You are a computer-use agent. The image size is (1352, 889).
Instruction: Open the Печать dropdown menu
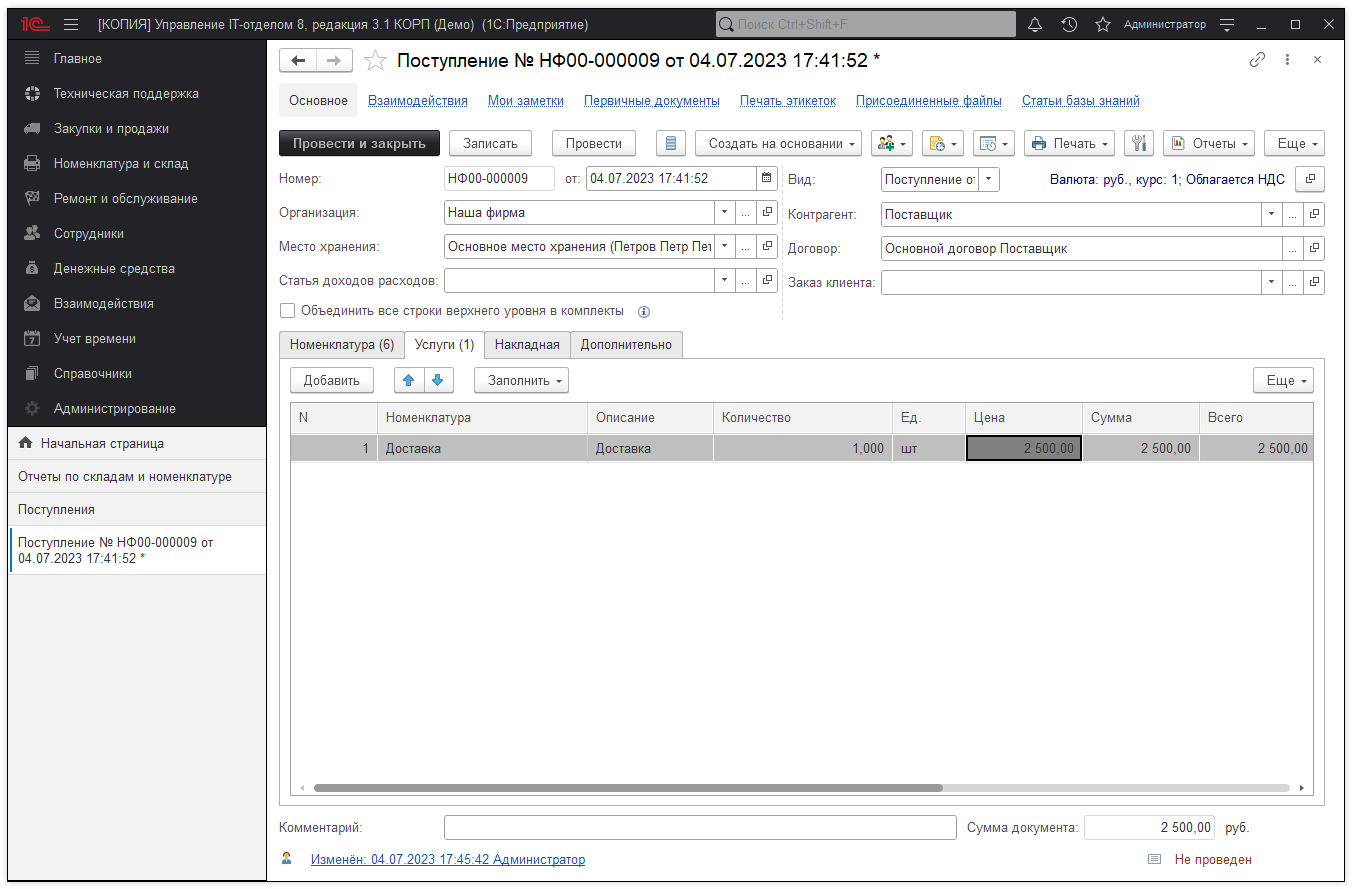pyautogui.click(x=1069, y=144)
